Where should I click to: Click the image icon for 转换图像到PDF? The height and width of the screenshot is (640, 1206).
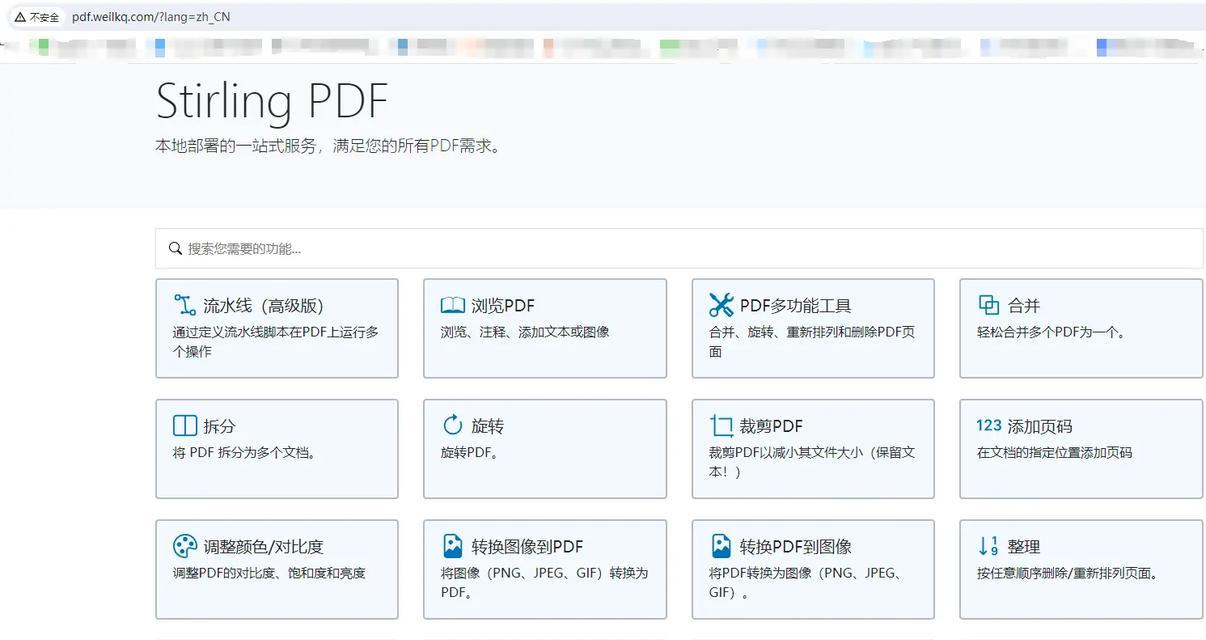click(x=453, y=546)
